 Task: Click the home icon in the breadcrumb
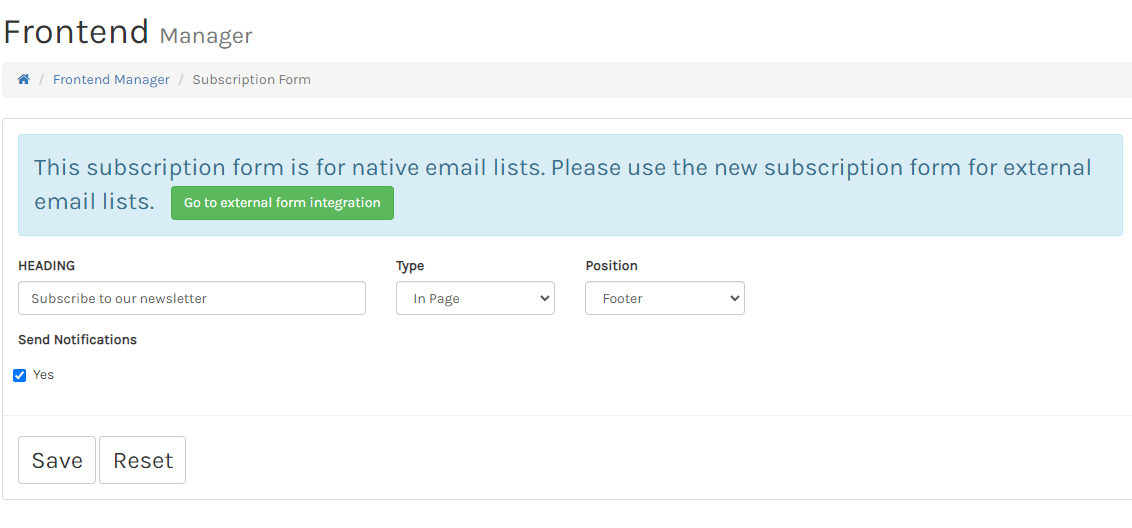tap(24, 80)
